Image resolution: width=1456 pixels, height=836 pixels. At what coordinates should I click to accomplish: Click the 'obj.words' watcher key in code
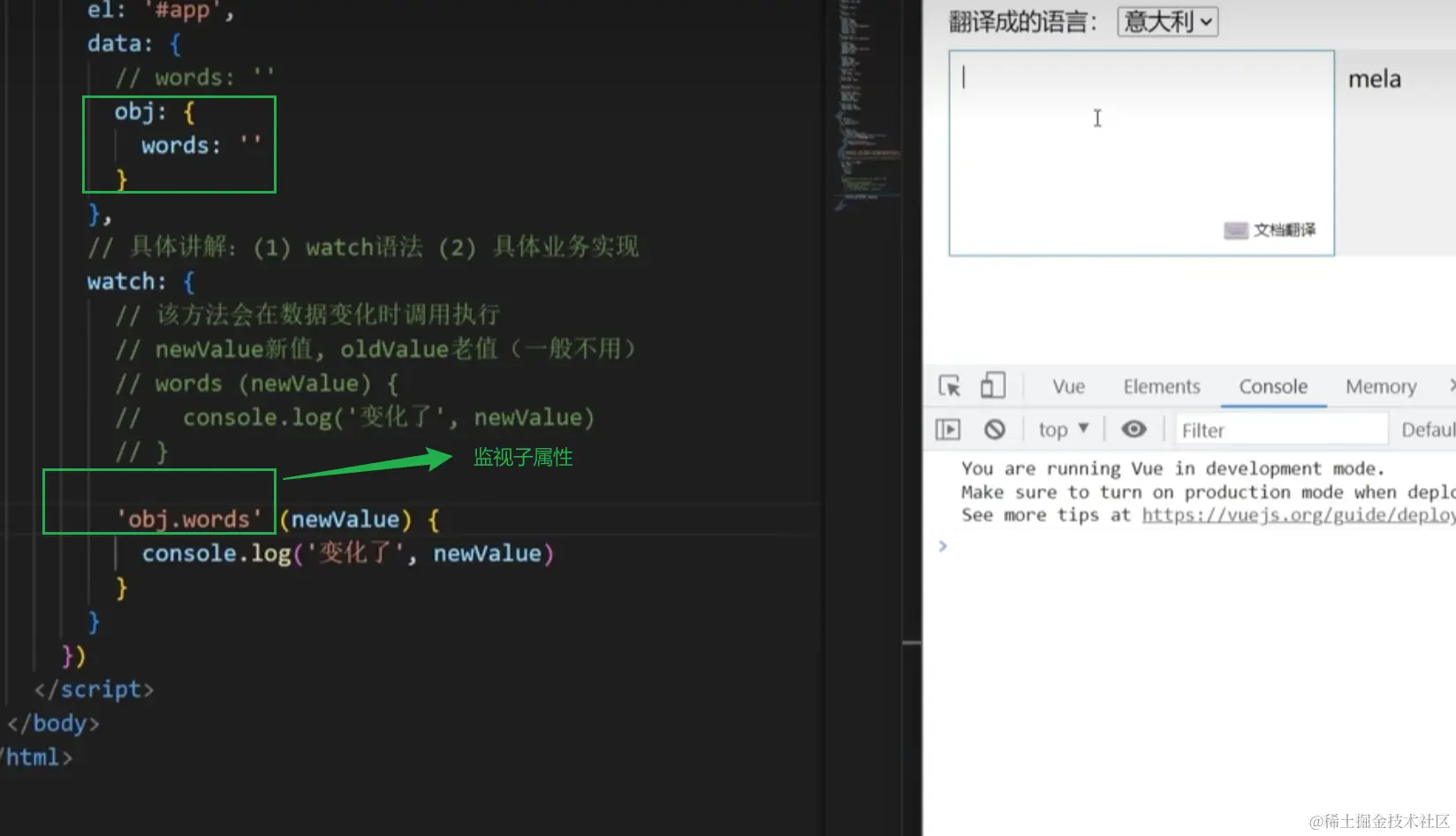[x=189, y=519]
